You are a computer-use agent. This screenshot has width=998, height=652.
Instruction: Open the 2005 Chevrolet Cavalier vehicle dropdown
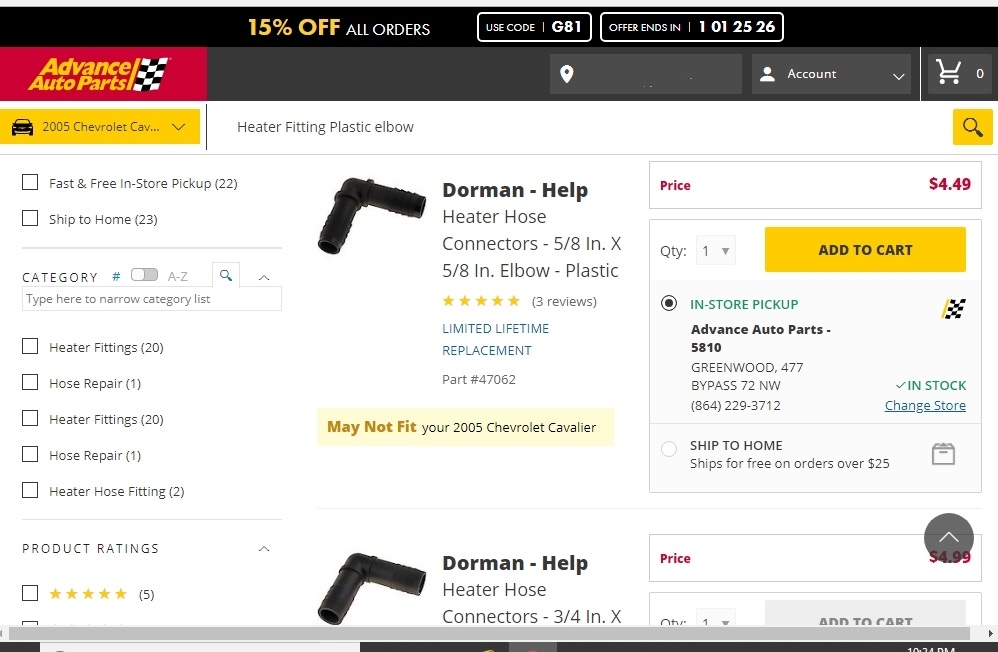click(100, 127)
